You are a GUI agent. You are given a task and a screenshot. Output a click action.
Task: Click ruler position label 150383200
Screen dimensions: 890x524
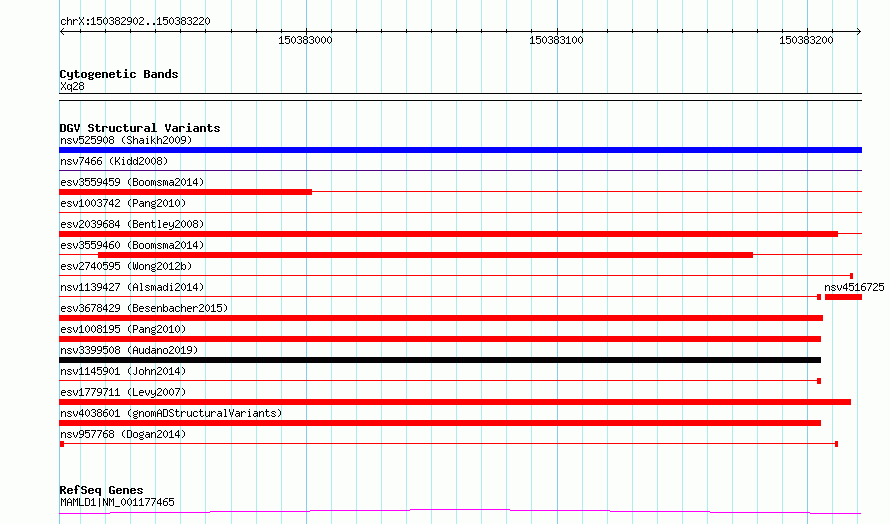[x=806, y=40]
